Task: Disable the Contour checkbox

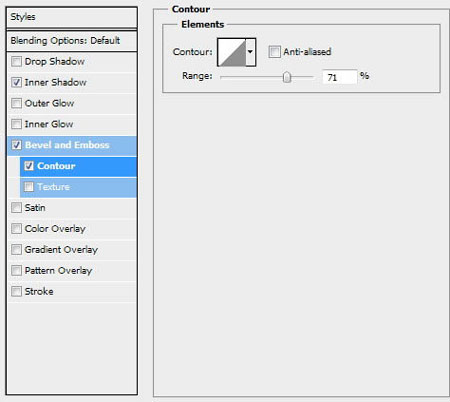Action: (x=29, y=166)
